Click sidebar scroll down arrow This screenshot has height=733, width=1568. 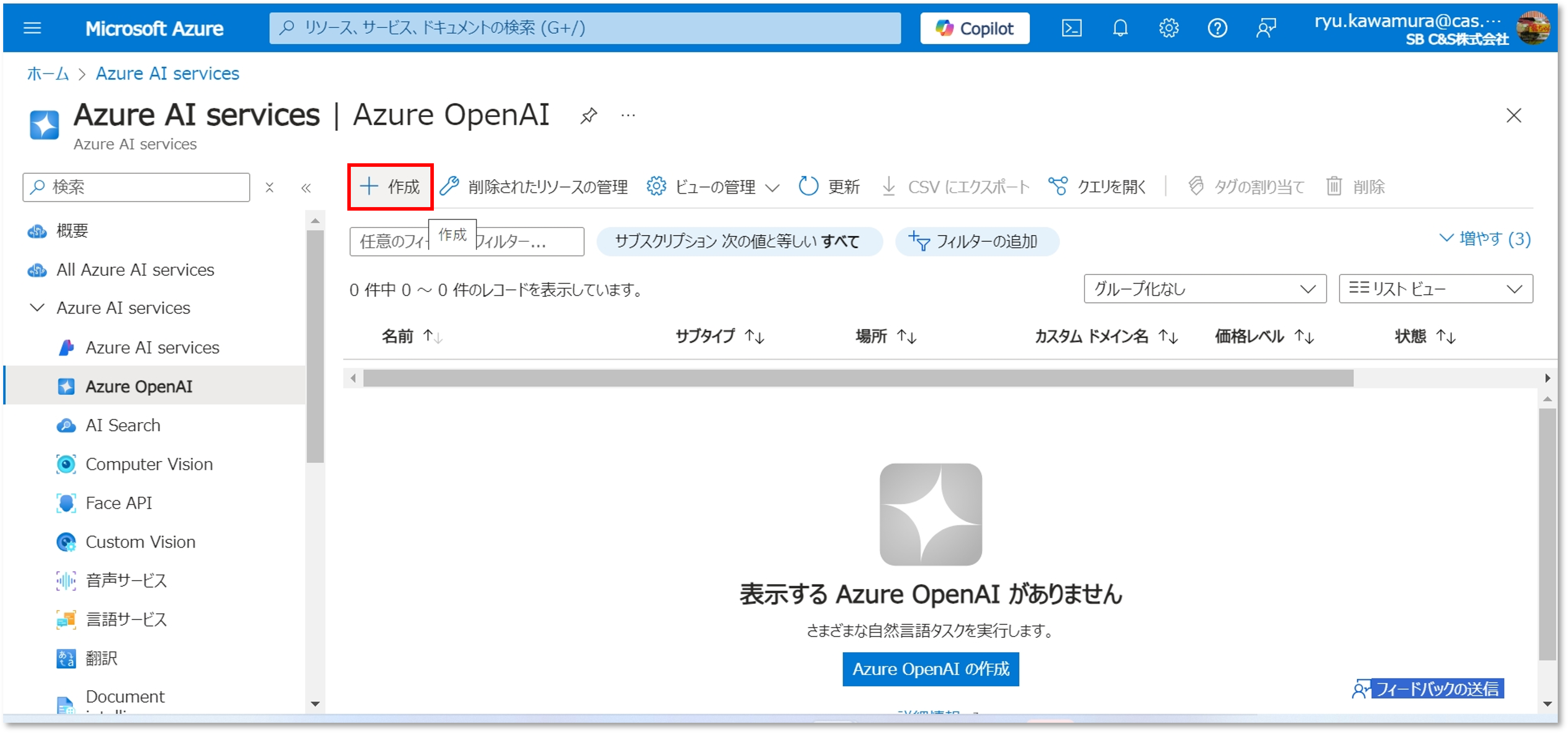[315, 704]
